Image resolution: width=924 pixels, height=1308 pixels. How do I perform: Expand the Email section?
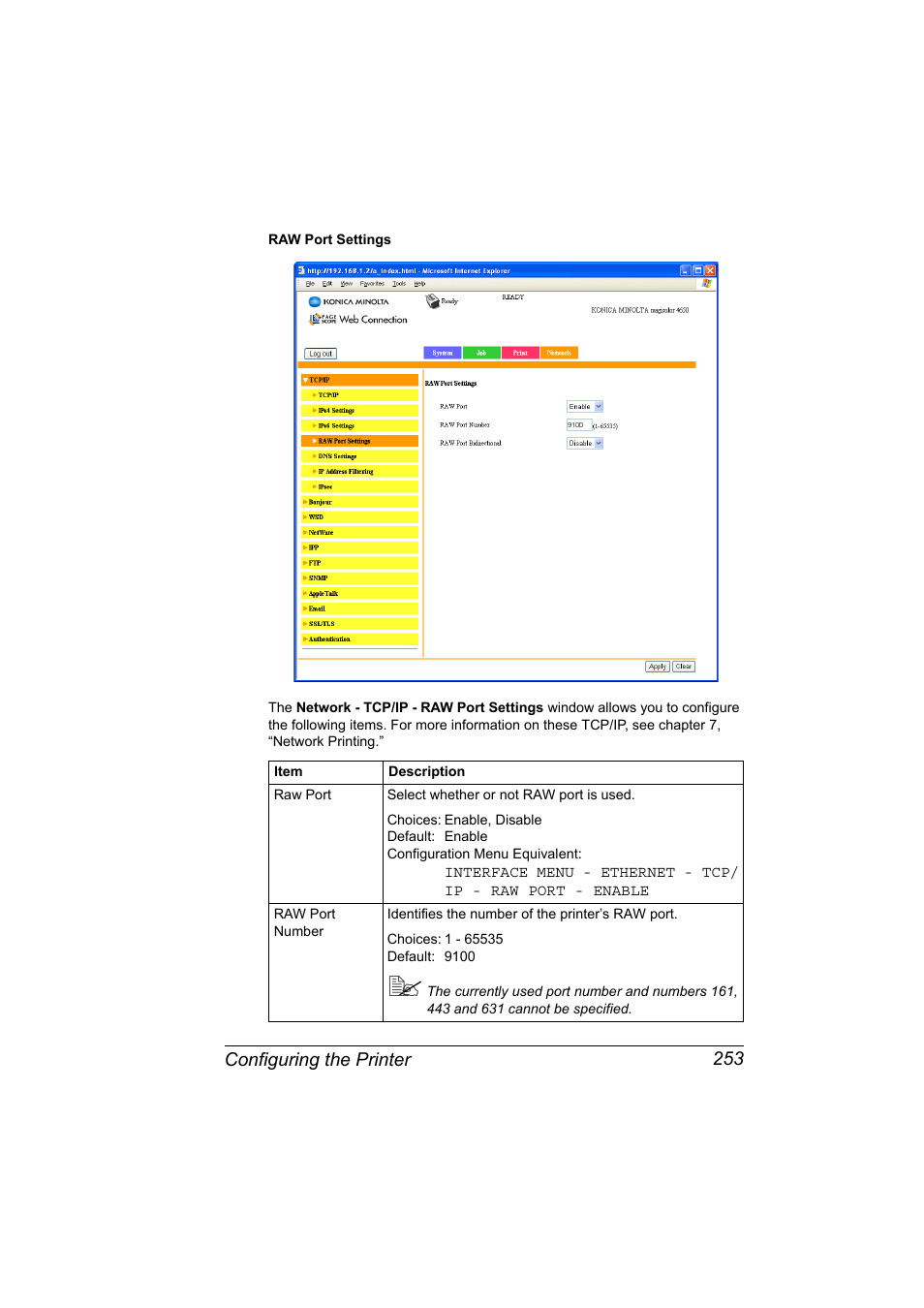359,608
